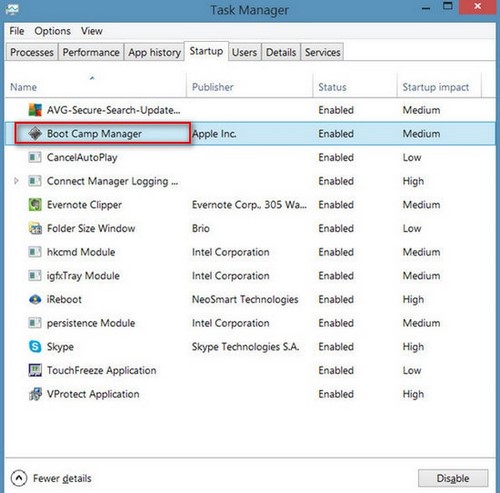This screenshot has width=500, height=493.
Task: Switch to the Performance tab
Action: (x=91, y=52)
